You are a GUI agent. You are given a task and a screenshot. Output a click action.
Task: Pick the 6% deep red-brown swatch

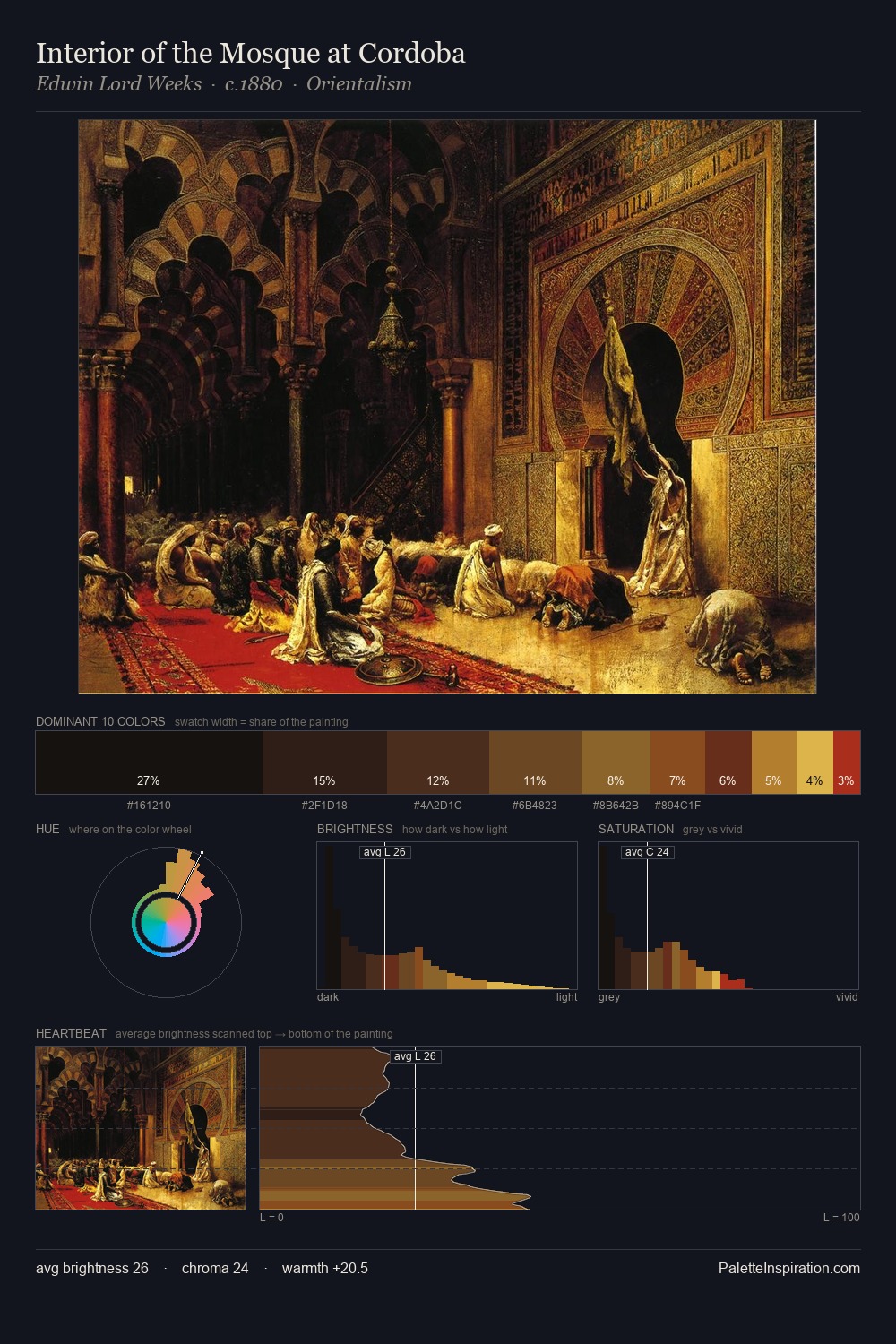728,762
